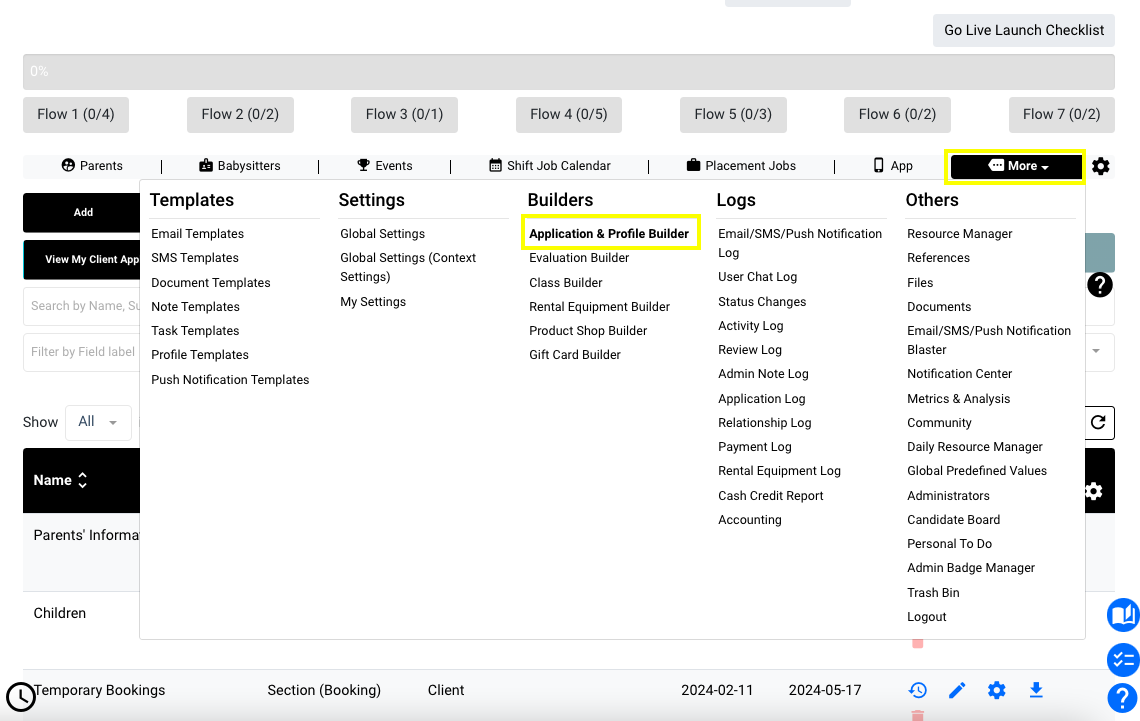
Task: Open the gear icon next to More
Action: (x=1101, y=166)
